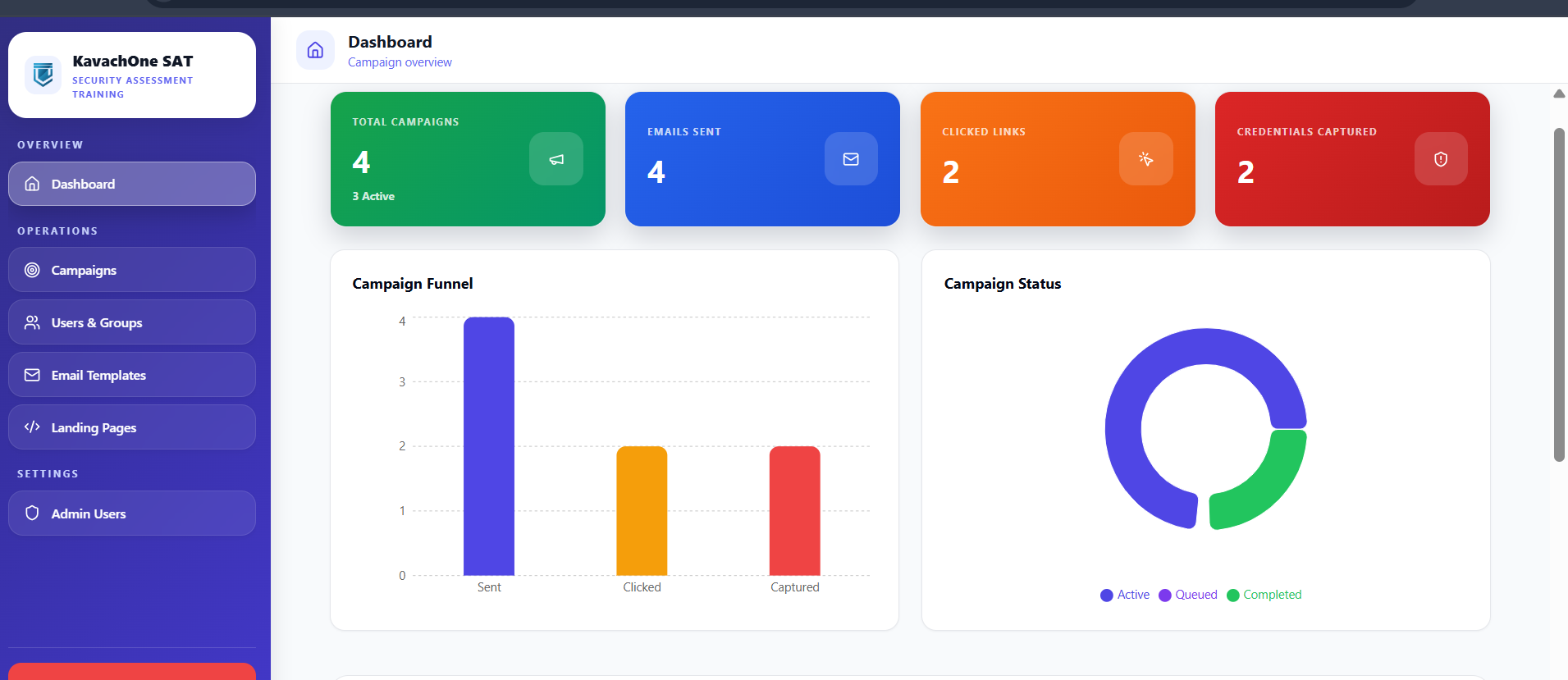Viewport: 1568px width, 680px height.
Task: Click the cursor icon on the Clicked Links card
Action: pyautogui.click(x=1146, y=159)
